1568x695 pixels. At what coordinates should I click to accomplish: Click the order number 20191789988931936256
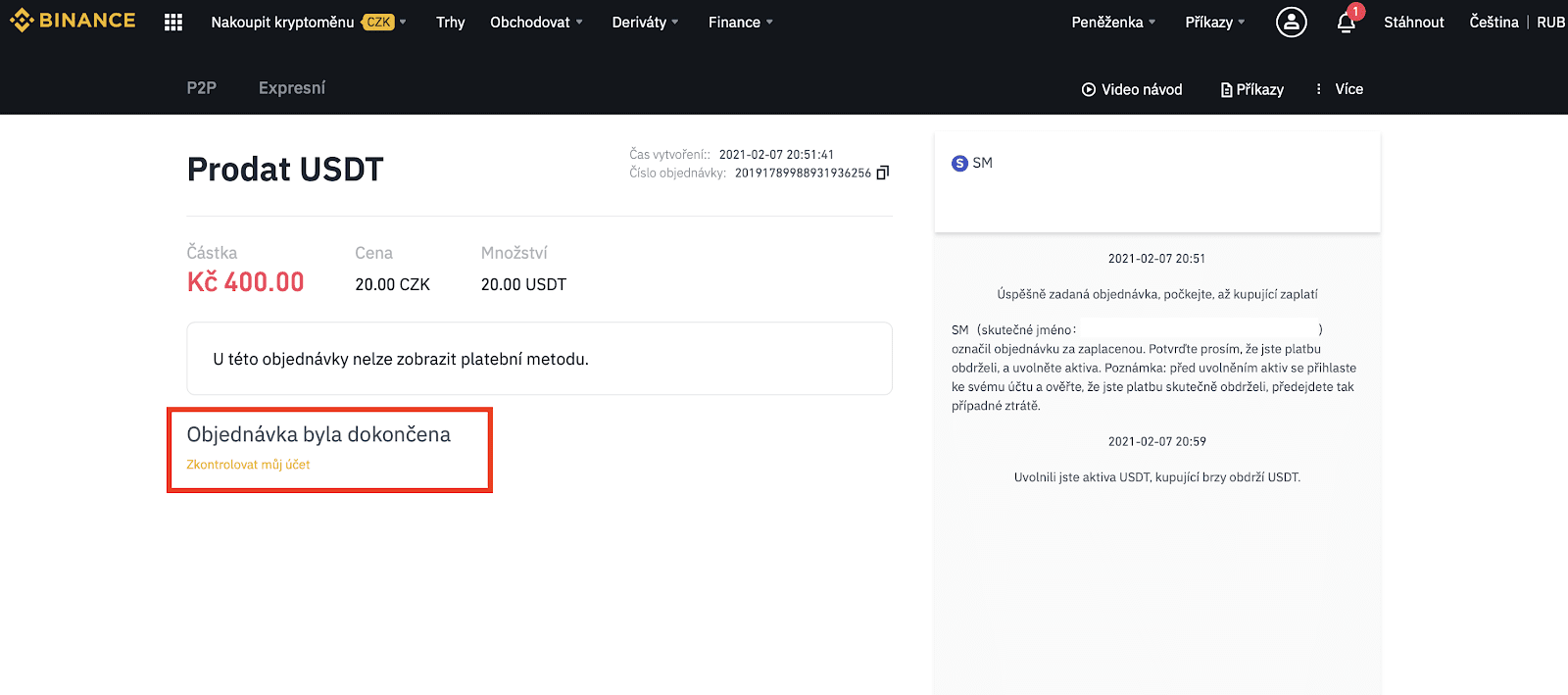click(x=803, y=173)
